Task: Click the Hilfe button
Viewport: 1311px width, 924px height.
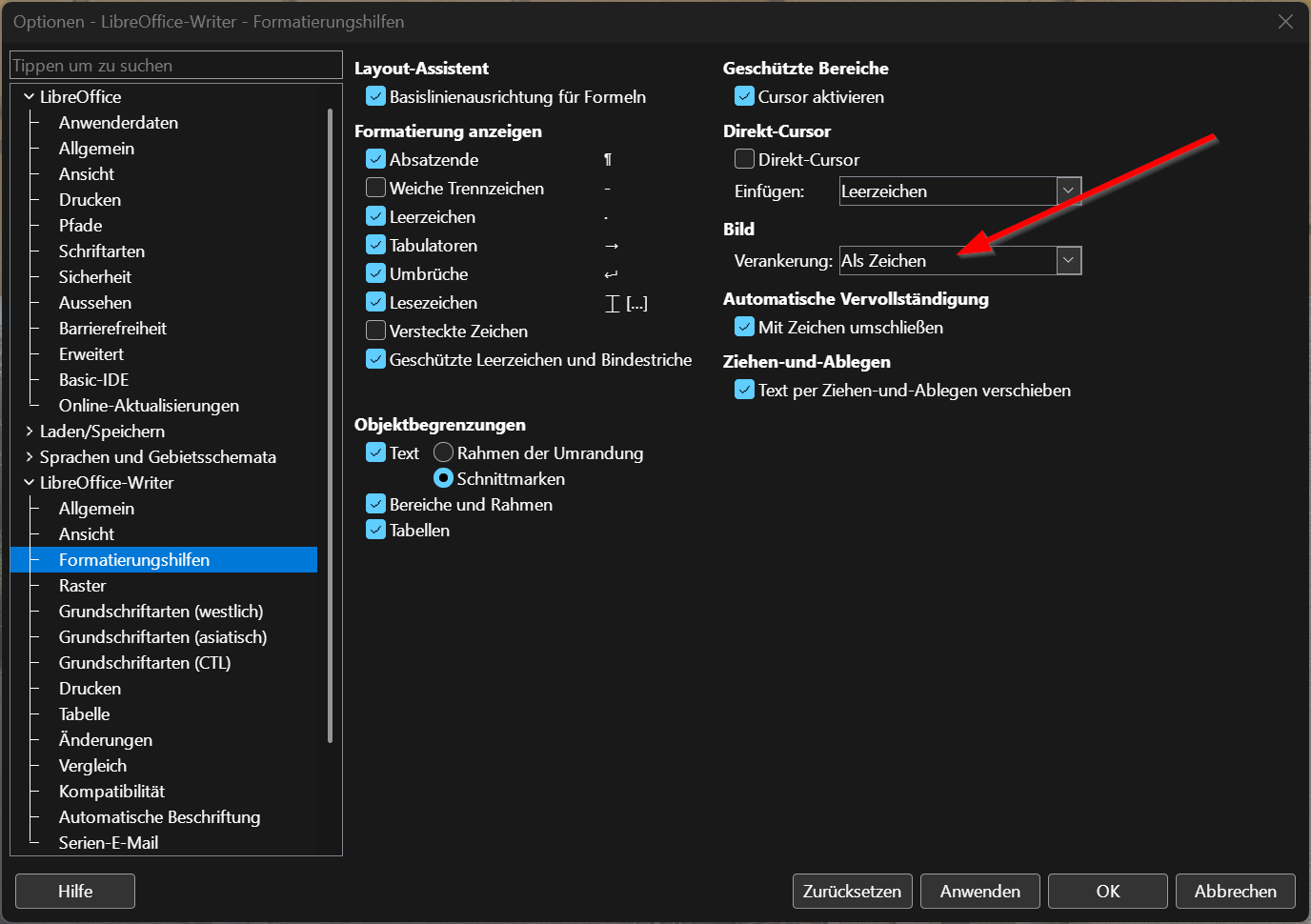Action: 75,892
